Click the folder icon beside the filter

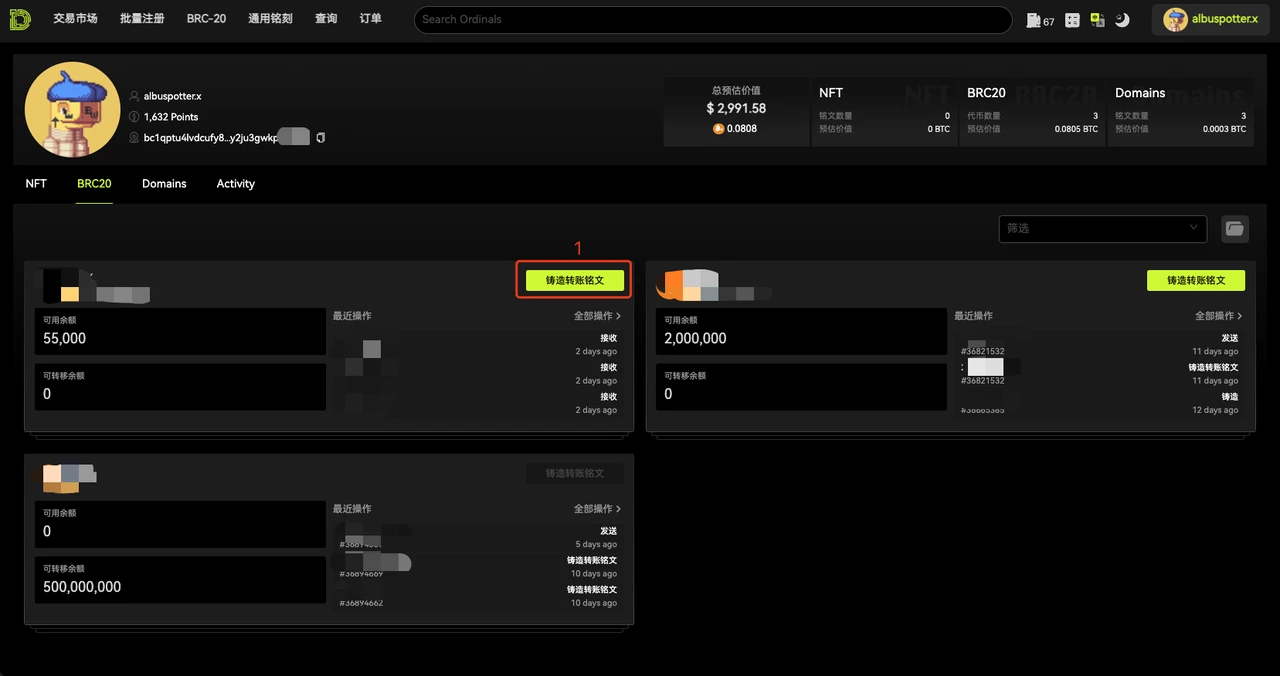click(x=1235, y=229)
